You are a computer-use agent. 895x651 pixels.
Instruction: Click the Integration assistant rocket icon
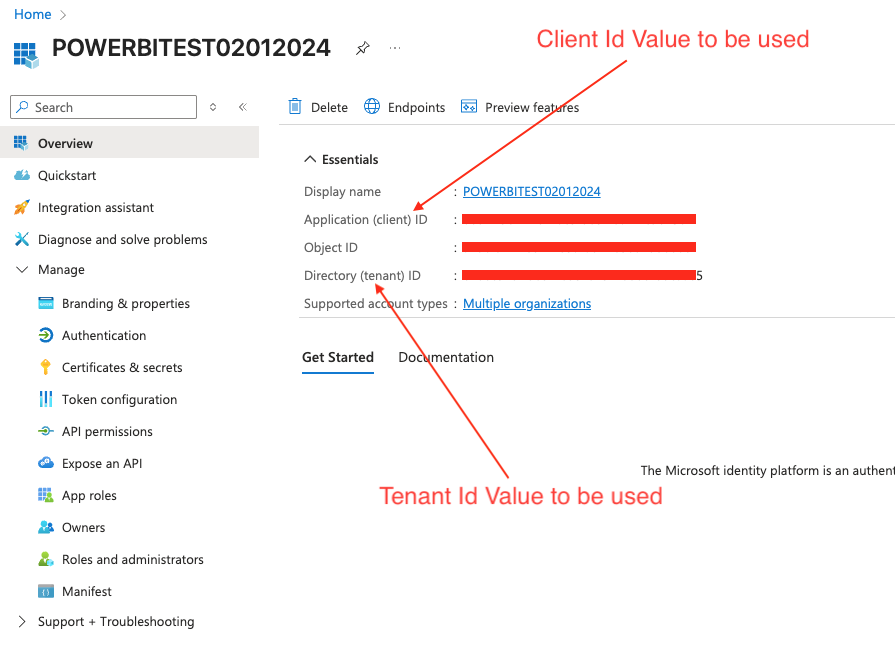(x=22, y=207)
